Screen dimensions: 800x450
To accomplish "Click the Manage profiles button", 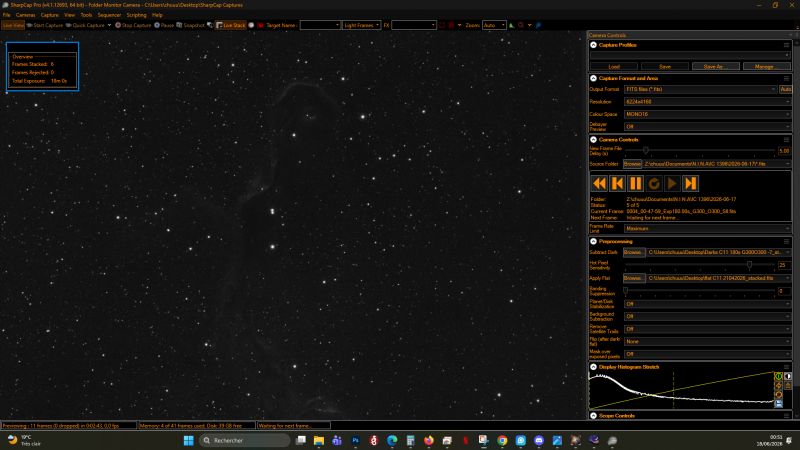I will coord(767,66).
